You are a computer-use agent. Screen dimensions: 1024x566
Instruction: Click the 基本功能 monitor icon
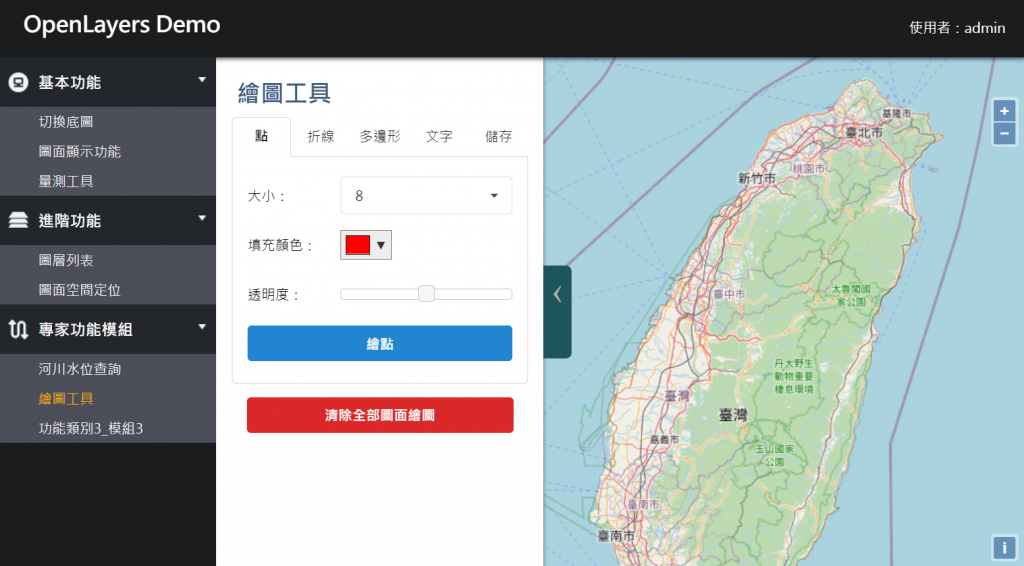(x=18, y=82)
